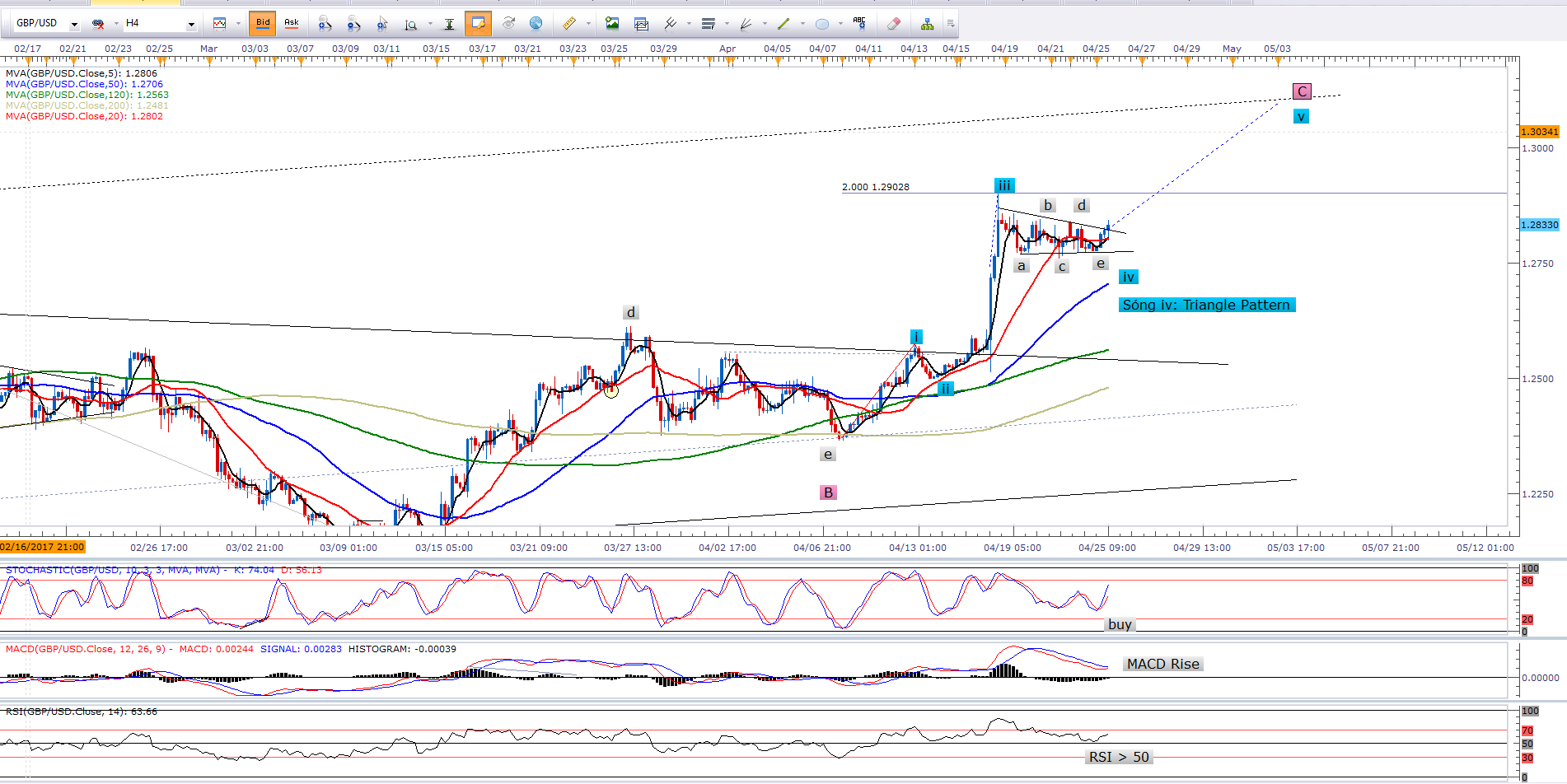Select the ruler measure tool
Screen dimensions: 1567x784
[568, 24]
